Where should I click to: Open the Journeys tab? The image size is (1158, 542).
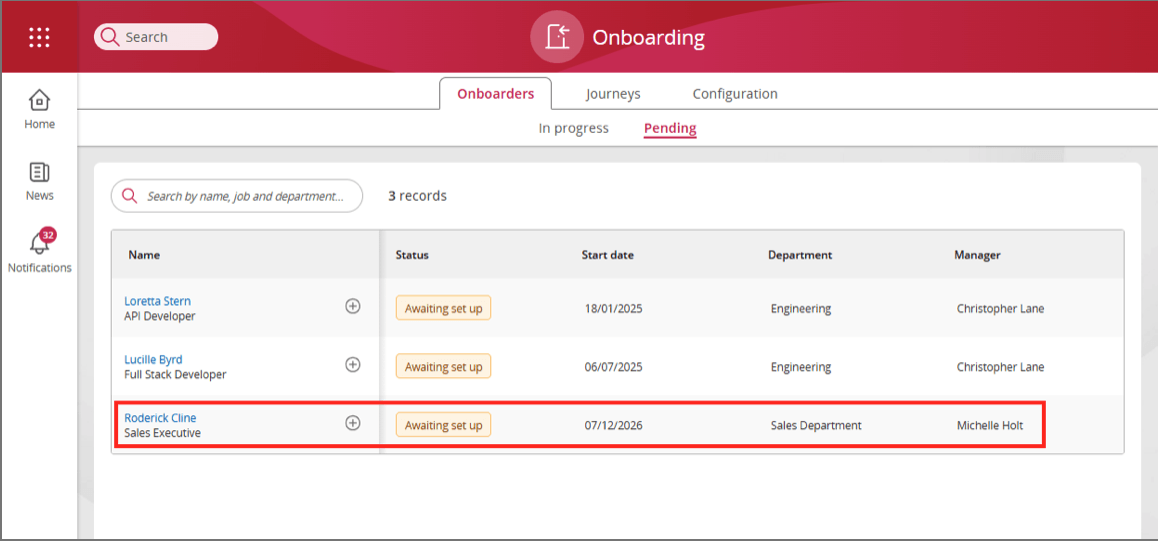pos(613,94)
